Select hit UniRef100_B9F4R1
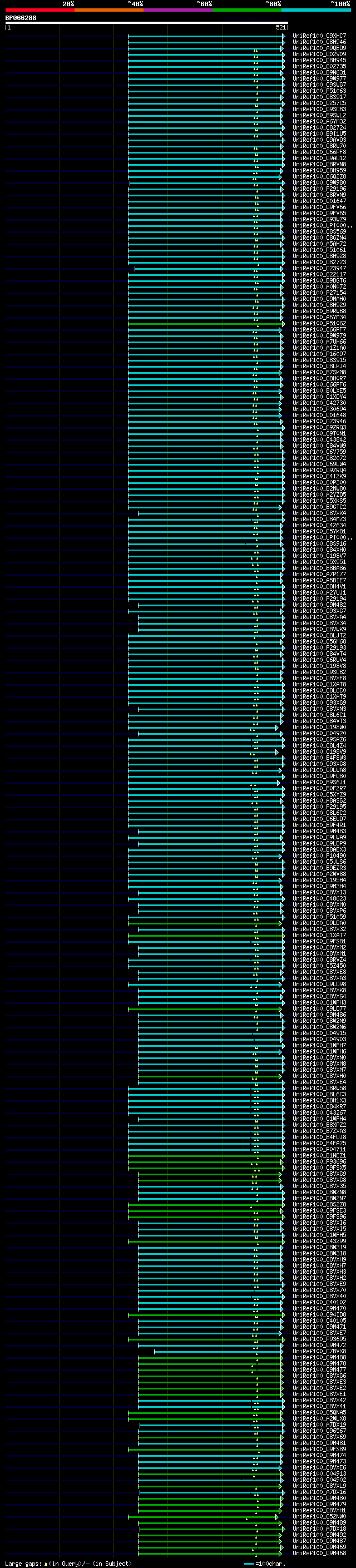Viewport: 356px width, 1568px height. 319,825
